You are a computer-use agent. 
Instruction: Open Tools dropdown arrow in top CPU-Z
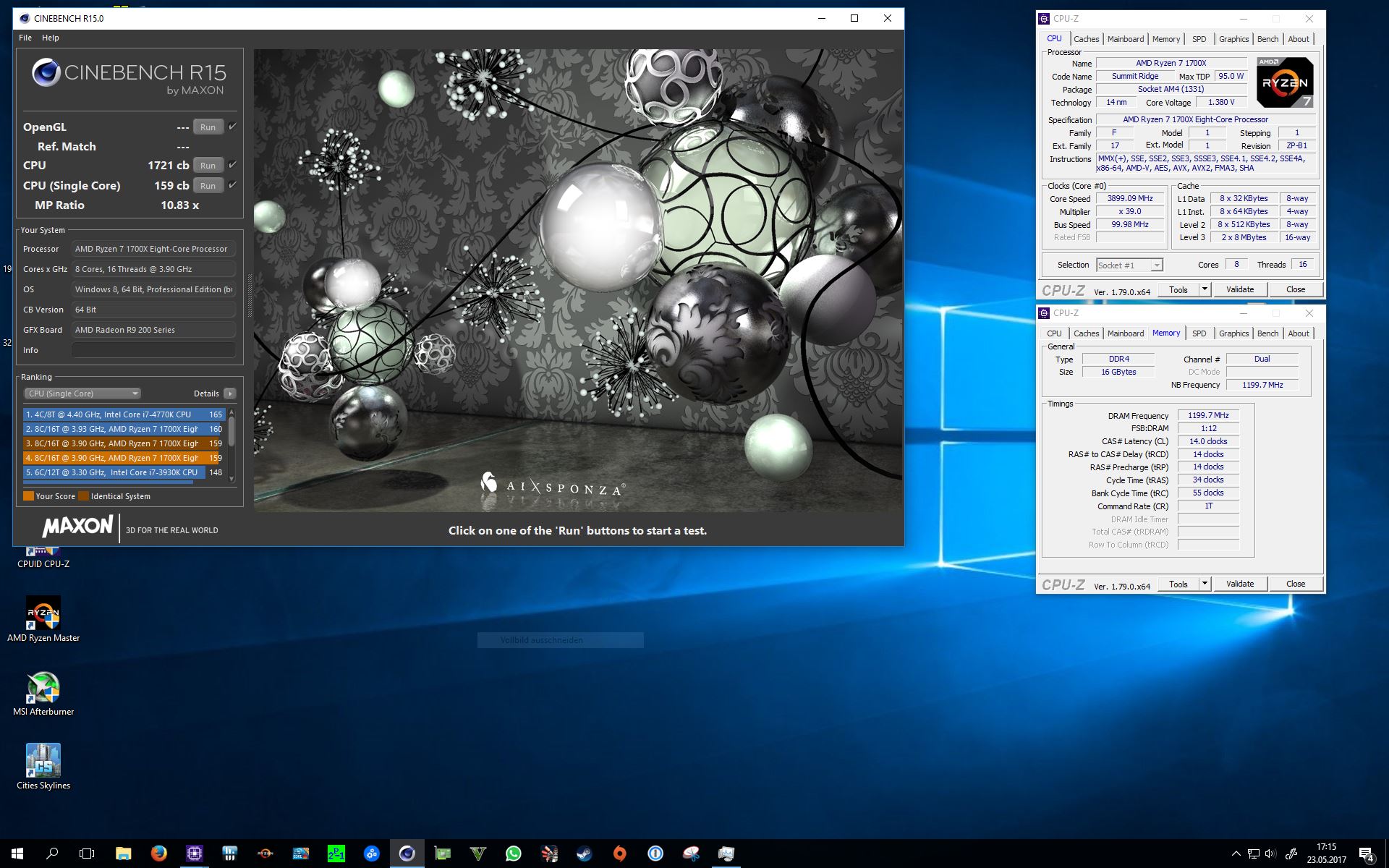1205,289
